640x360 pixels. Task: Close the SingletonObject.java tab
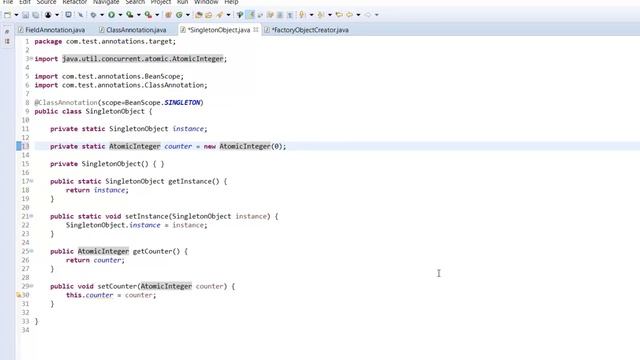point(256,29)
